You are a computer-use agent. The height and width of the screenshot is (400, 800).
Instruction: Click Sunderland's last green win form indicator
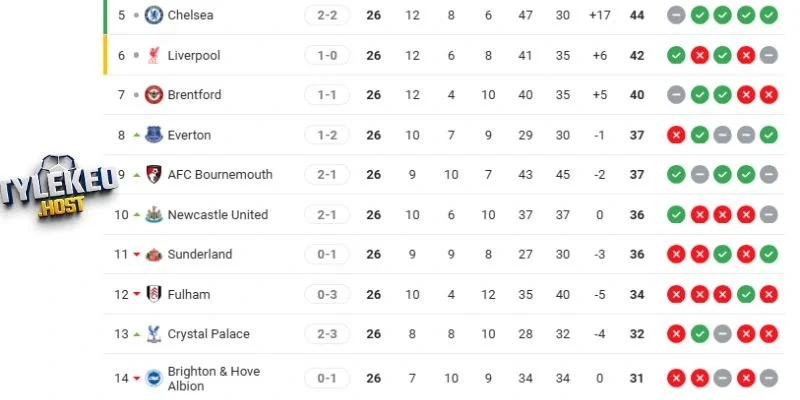tap(768, 255)
